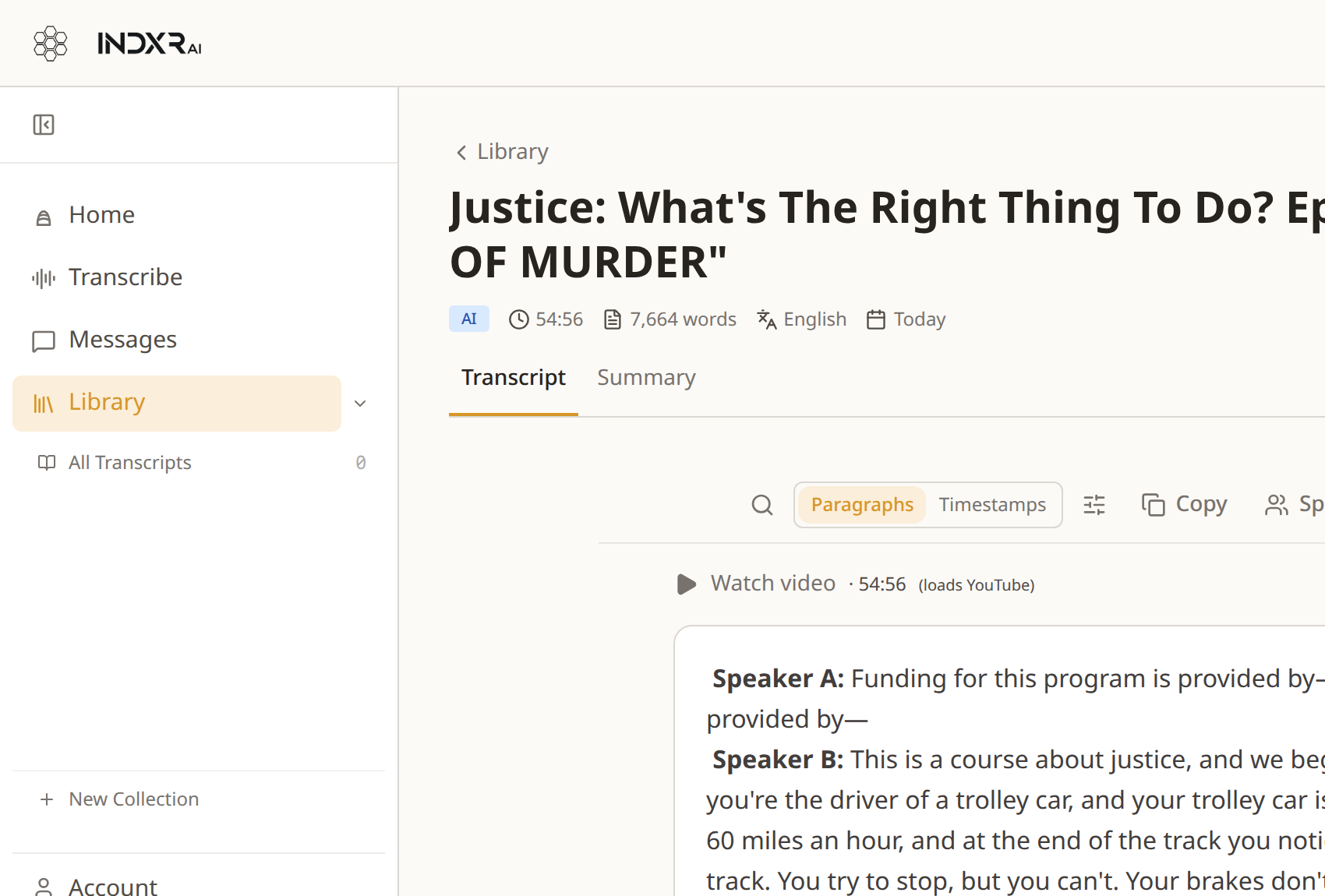
Task: Click the clock duration icon 54:56
Action: tap(518, 319)
